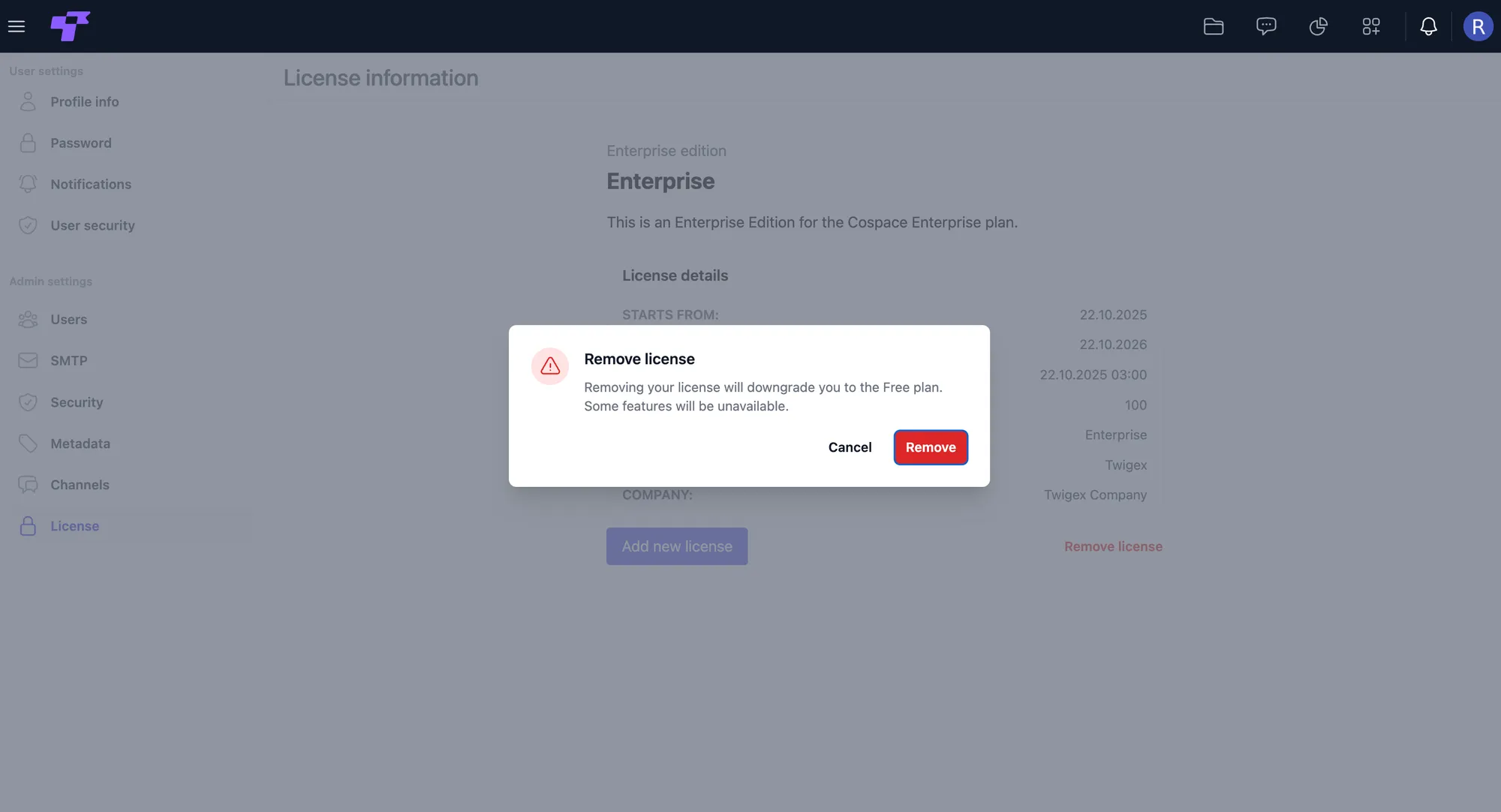Click the User security shield icon

(28, 225)
